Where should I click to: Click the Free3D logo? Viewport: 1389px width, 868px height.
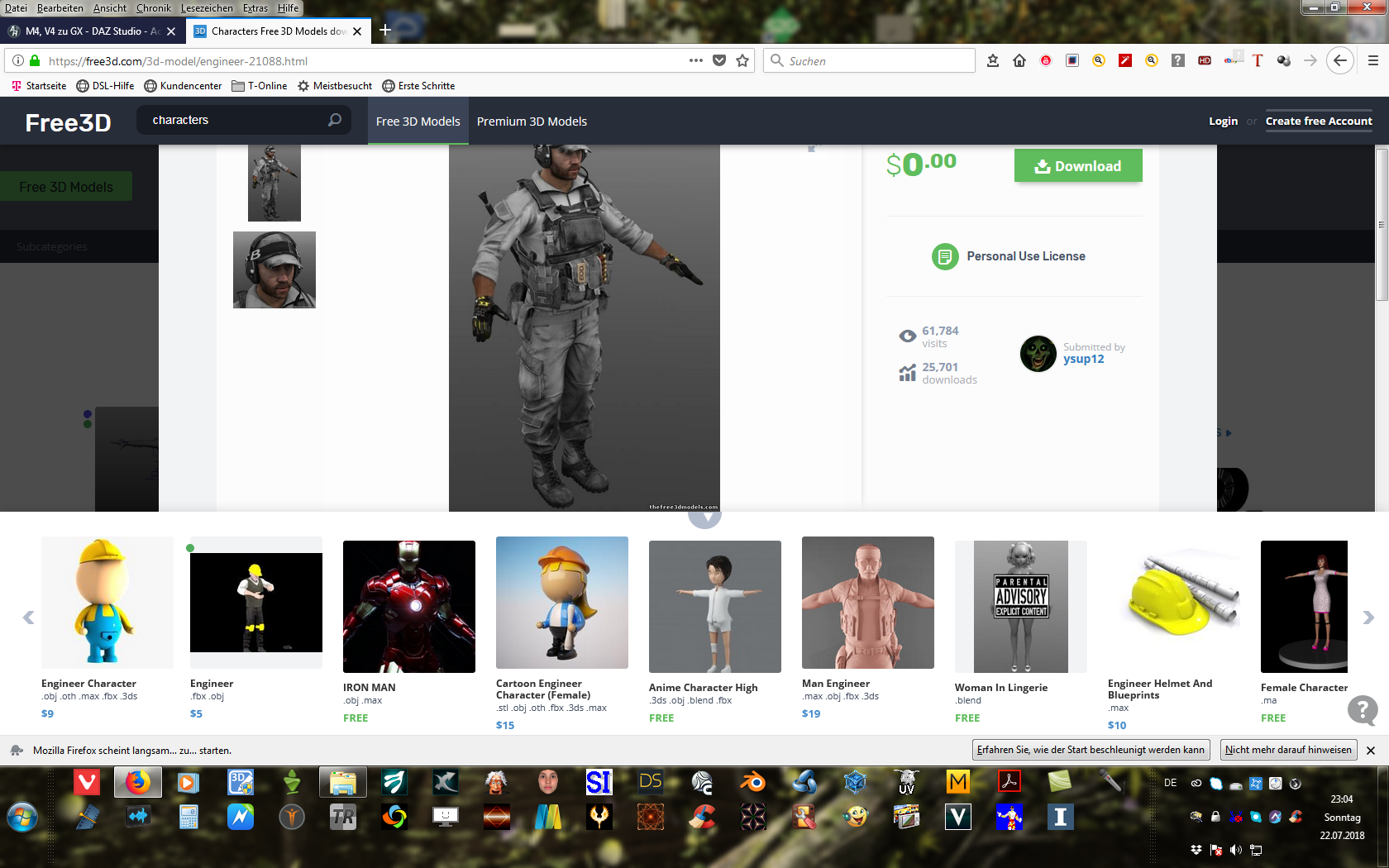coord(68,122)
